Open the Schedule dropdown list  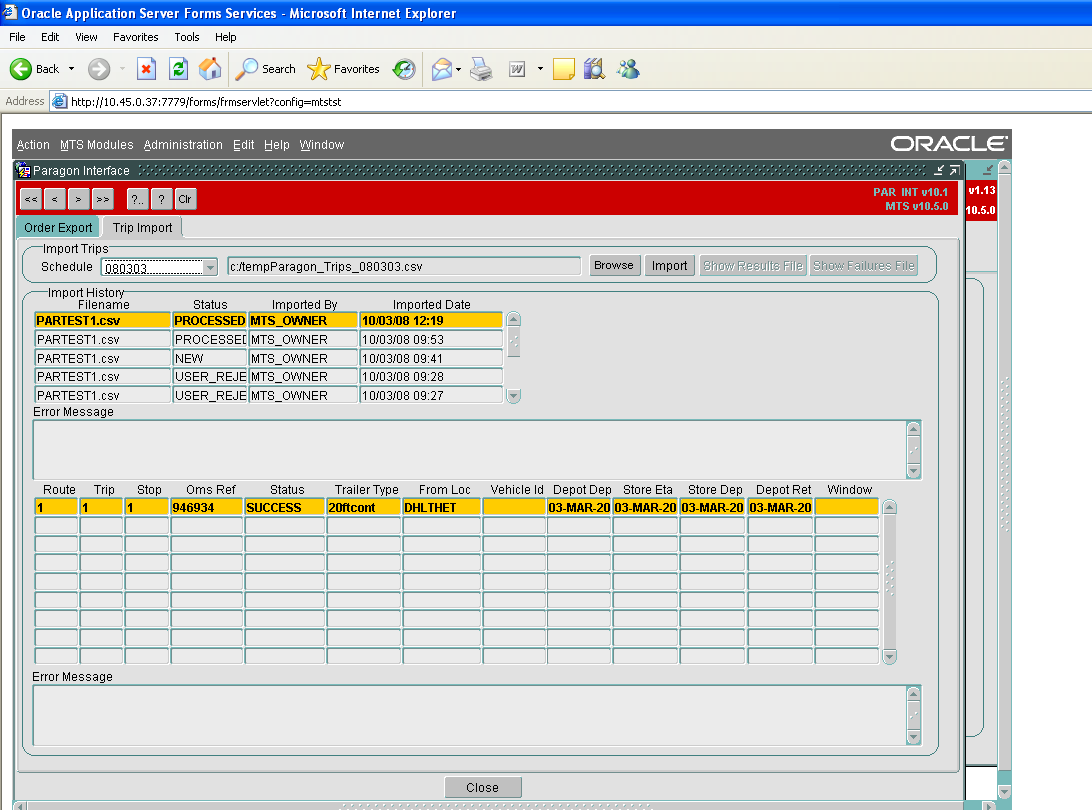[x=210, y=267]
